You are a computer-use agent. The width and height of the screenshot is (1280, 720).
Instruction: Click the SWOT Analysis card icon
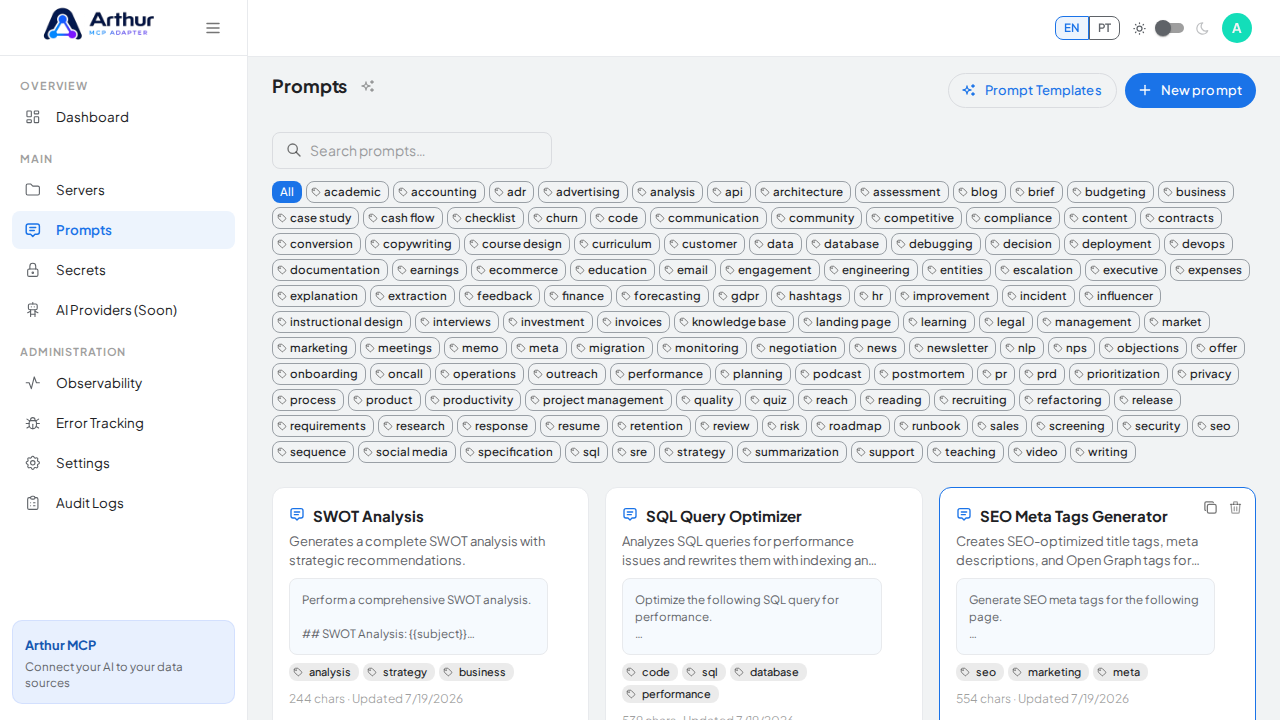tap(297, 514)
